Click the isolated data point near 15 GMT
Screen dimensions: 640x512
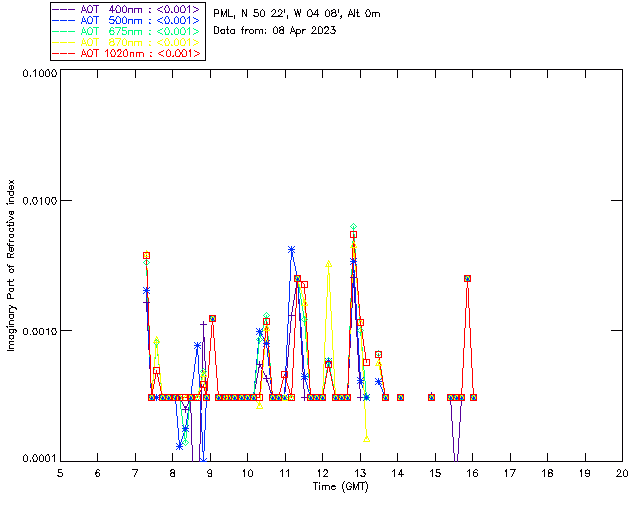(x=431, y=397)
